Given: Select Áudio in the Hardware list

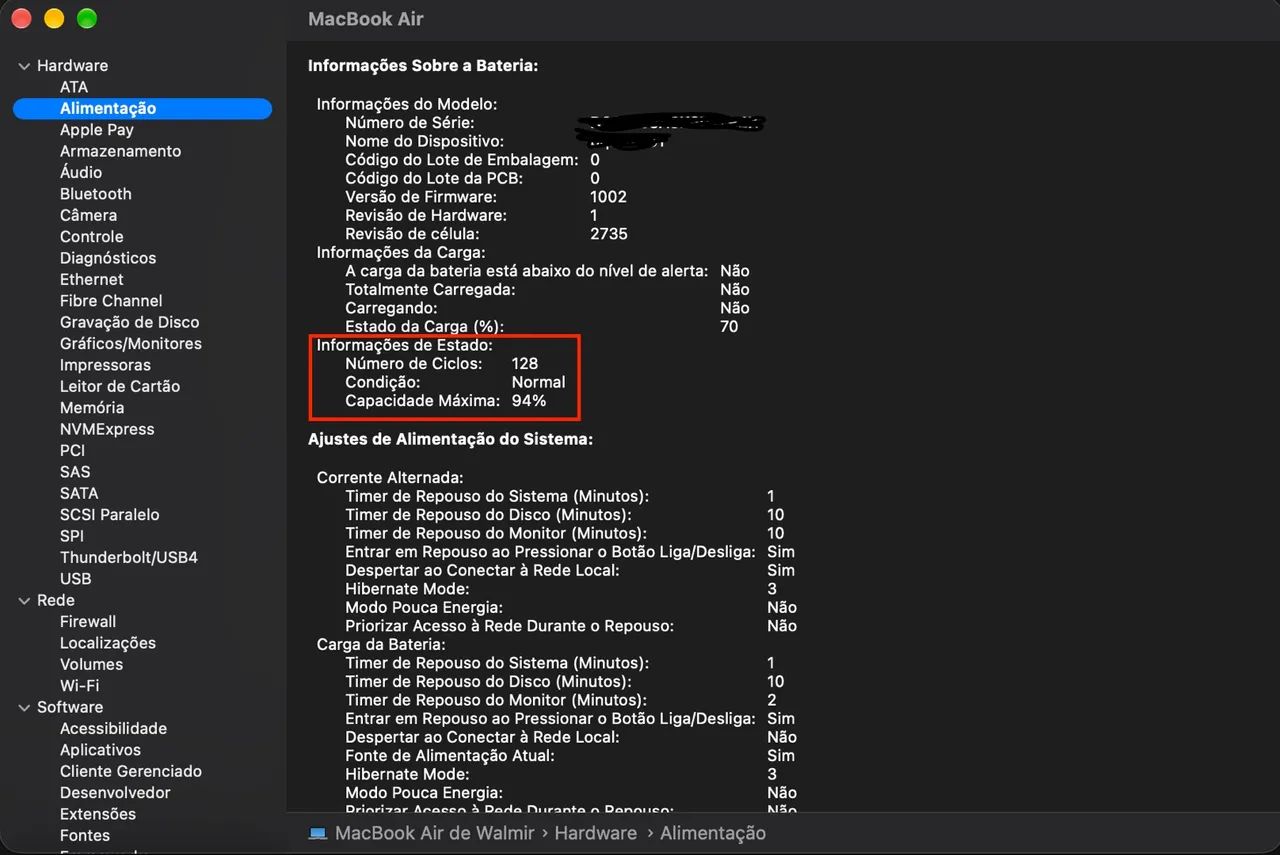Looking at the screenshot, I should 81,172.
